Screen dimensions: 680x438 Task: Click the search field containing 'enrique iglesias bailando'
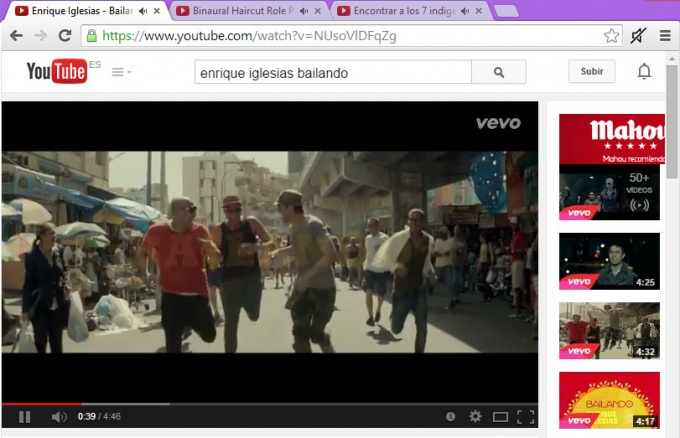333,72
